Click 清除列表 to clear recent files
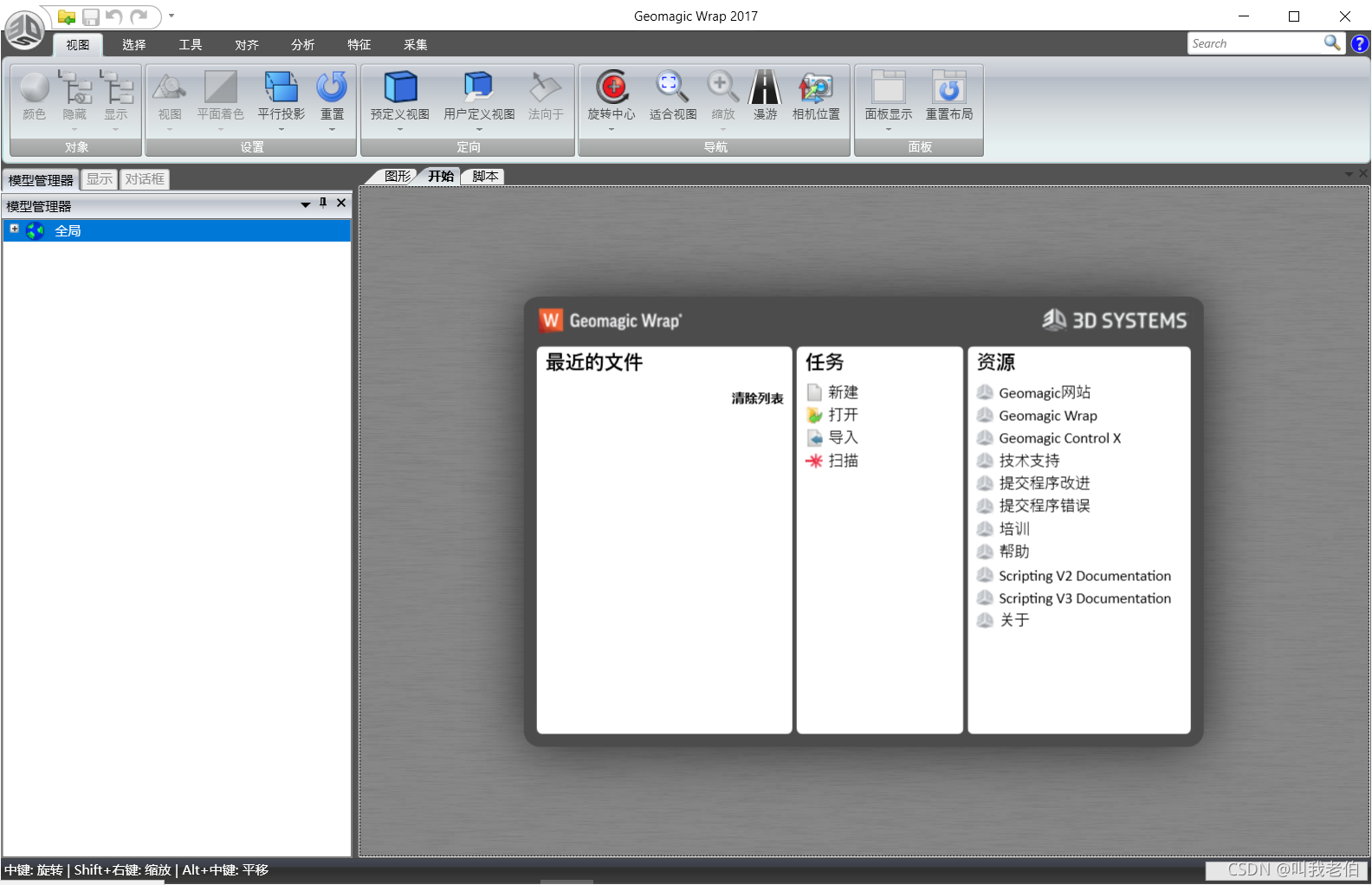Image resolution: width=1372 pixels, height=885 pixels. (x=757, y=398)
